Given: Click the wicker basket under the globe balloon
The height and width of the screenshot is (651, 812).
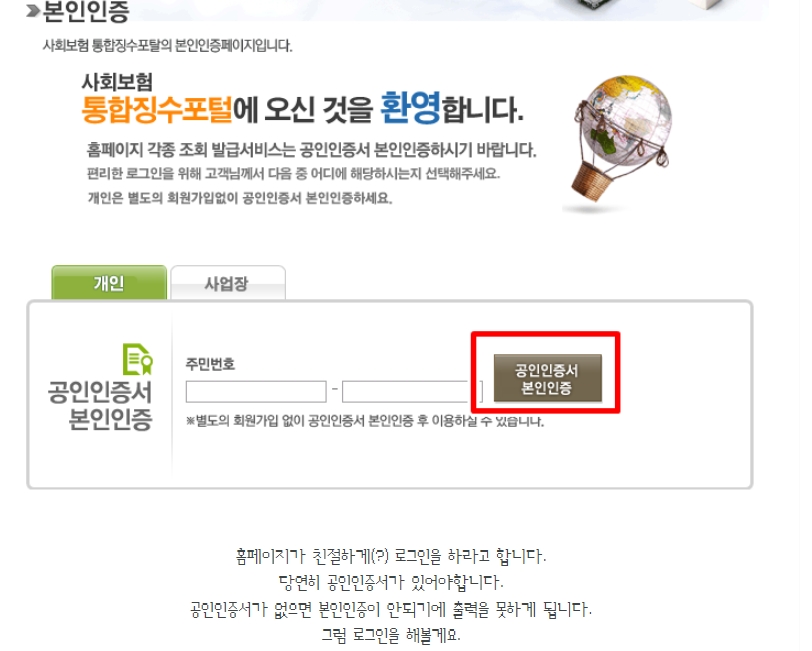Looking at the screenshot, I should pos(591,181).
